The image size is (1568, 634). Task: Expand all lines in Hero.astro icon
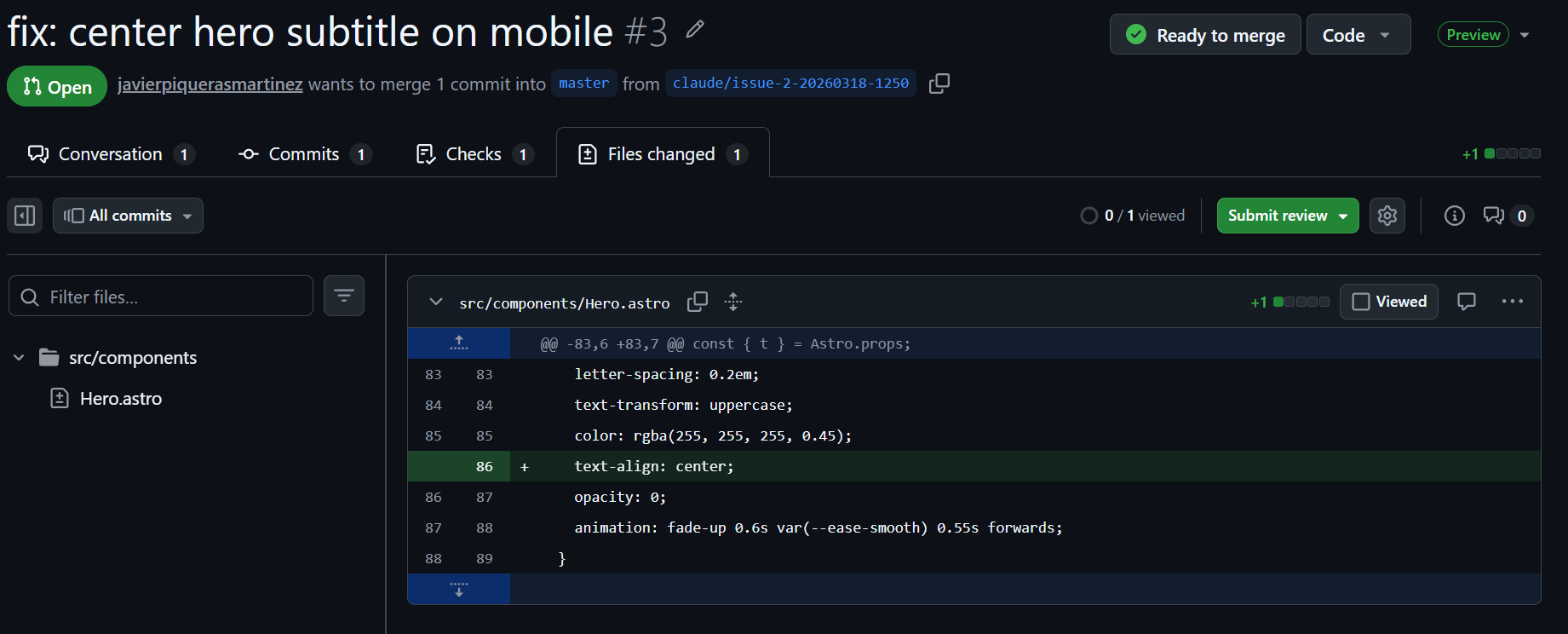733,302
